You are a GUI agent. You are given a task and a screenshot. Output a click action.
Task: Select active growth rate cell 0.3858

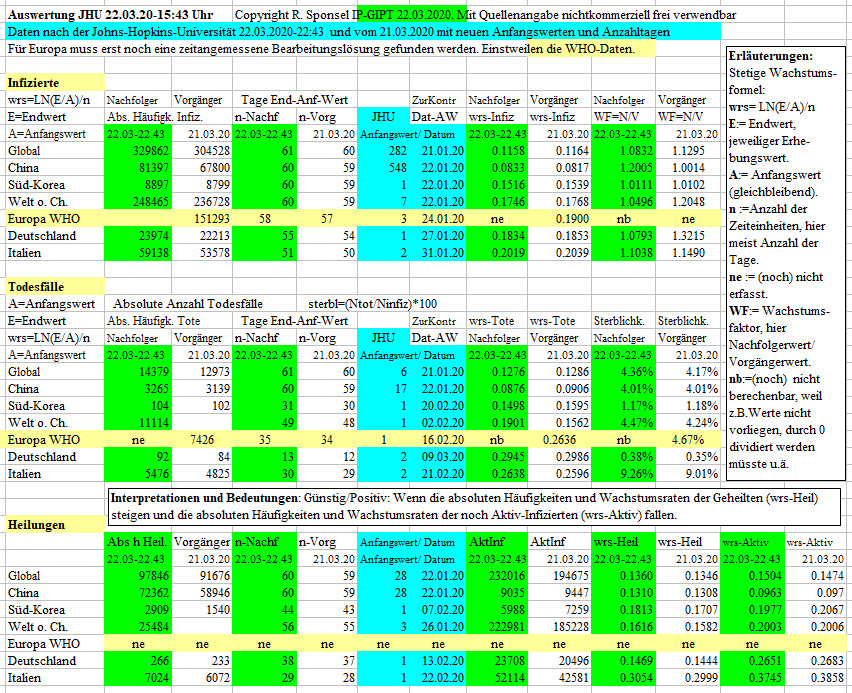(816, 677)
